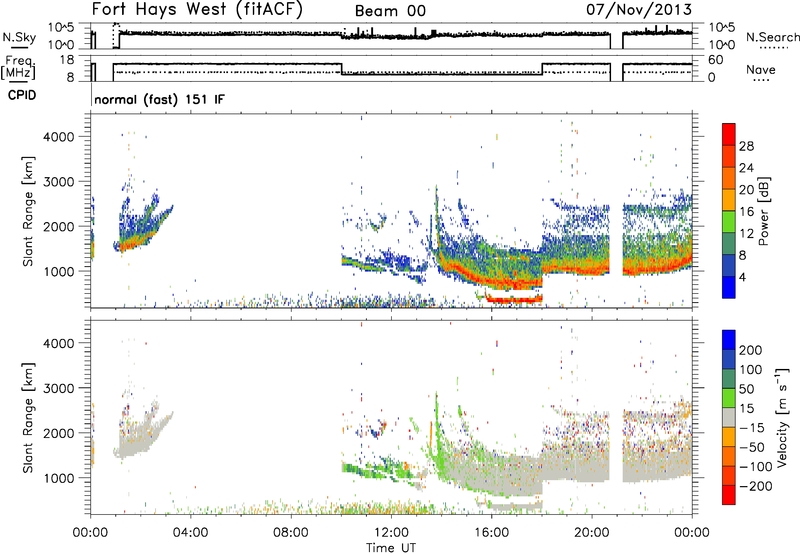Image resolution: width=800 pixels, height=554 pixels.
Task: Pick the light green Power segment between 12 and 16
Action: pos(729,222)
